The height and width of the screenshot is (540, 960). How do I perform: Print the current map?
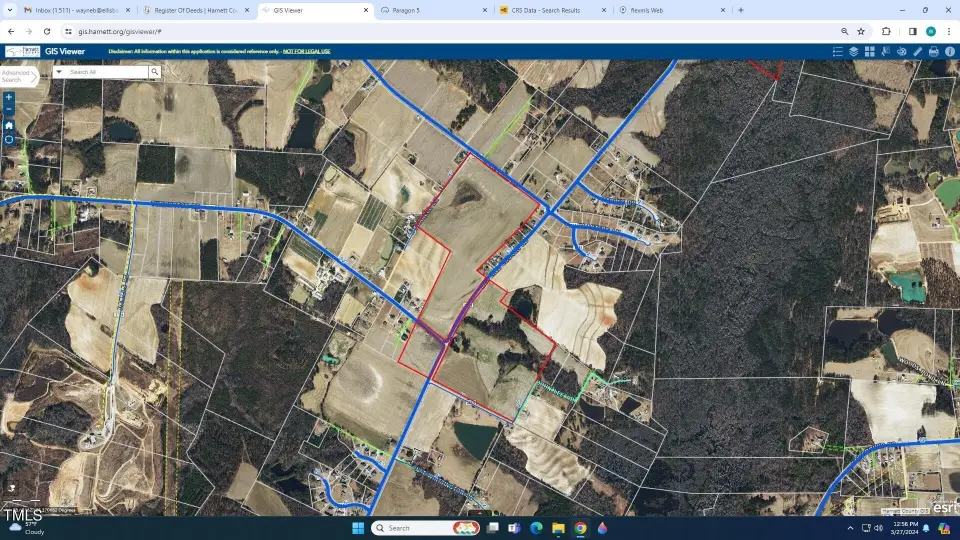(933, 51)
